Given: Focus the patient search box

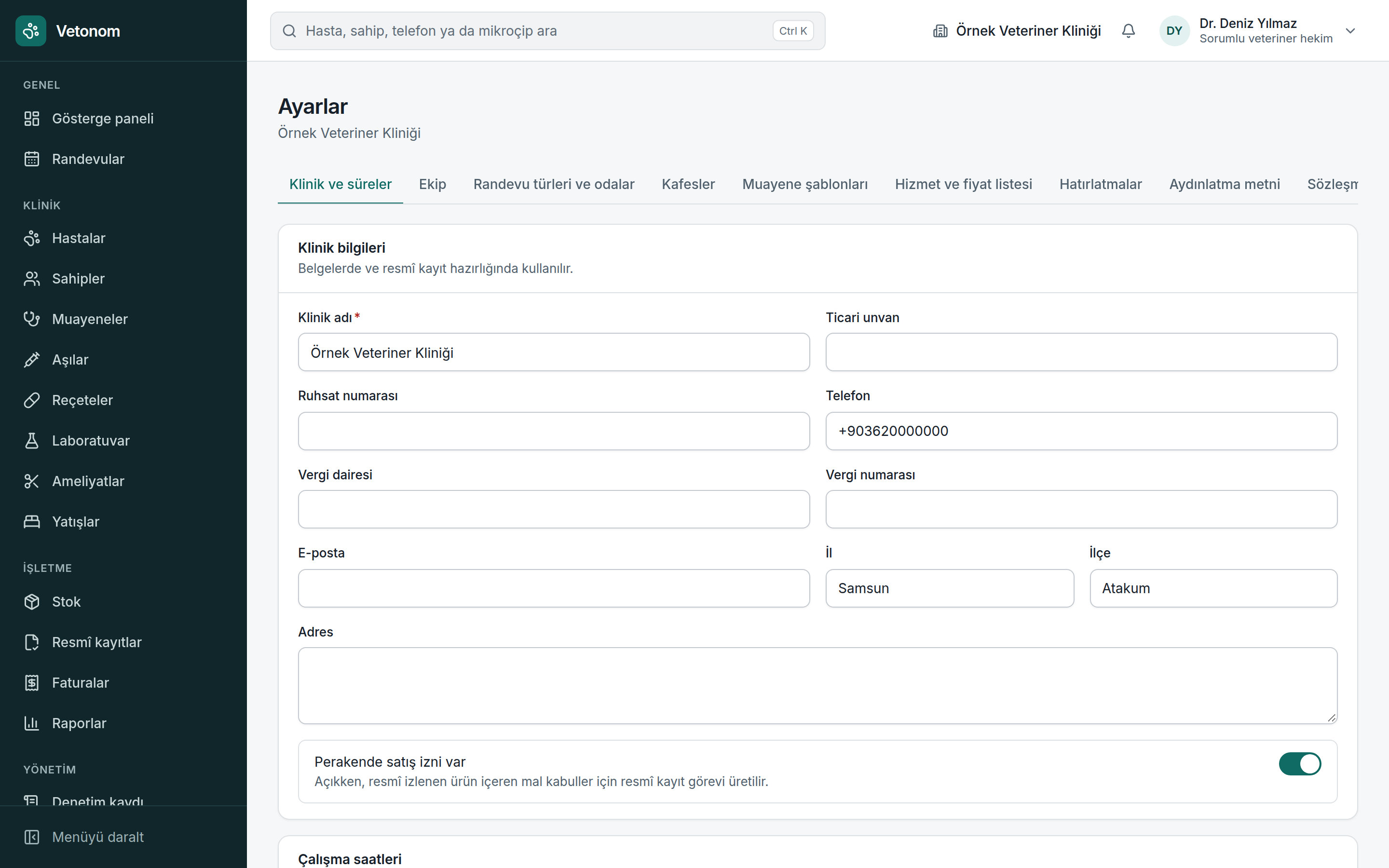Looking at the screenshot, I should click(547, 31).
